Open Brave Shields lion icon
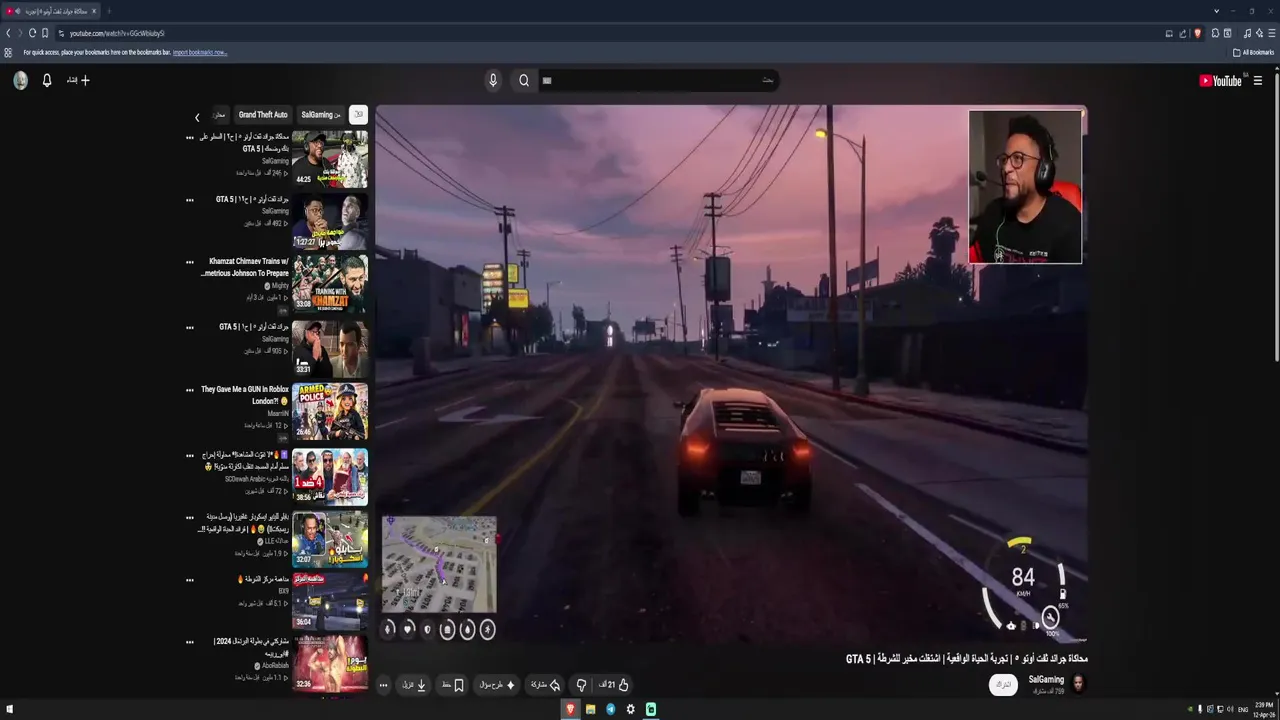Screen dimensions: 1280x720 coord(1197,33)
